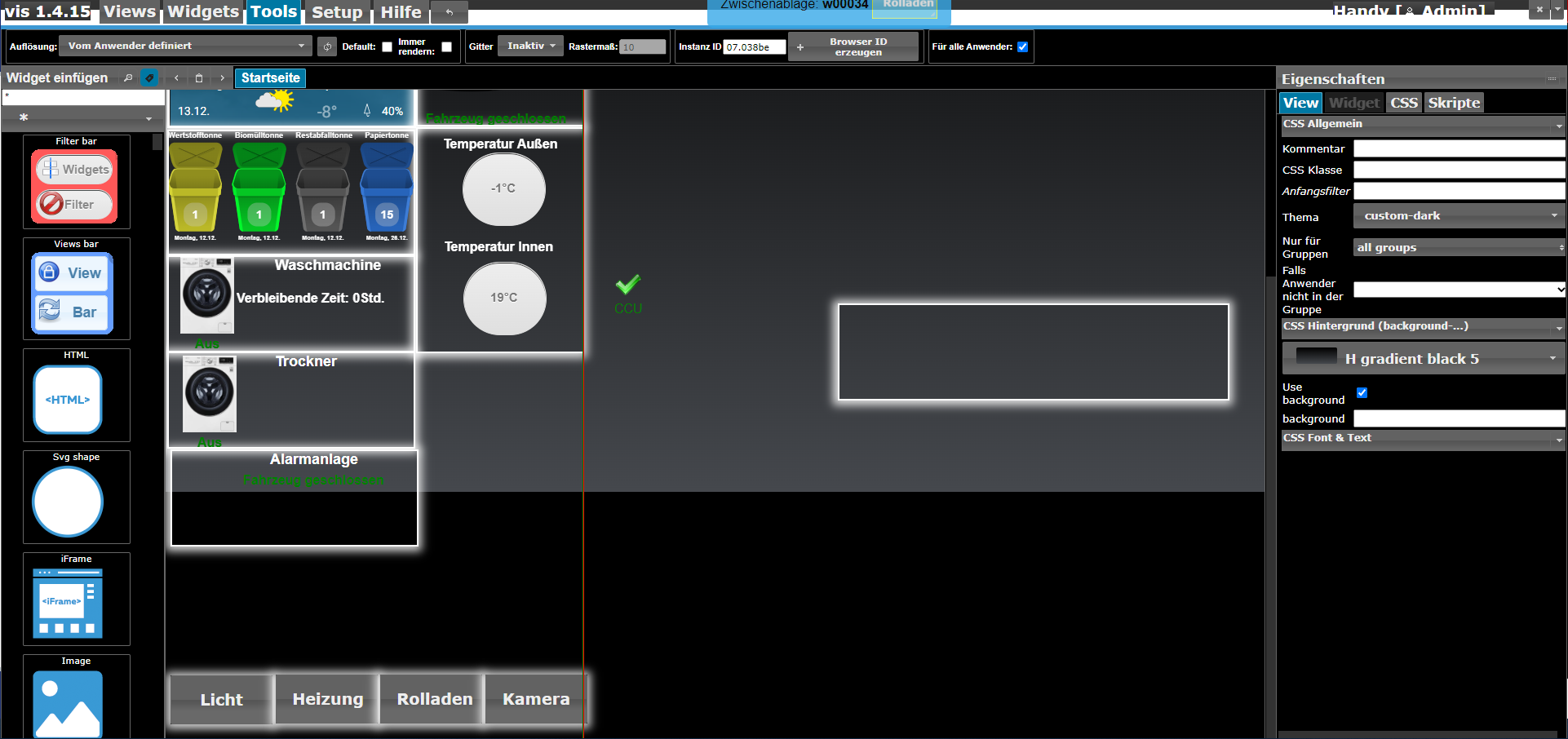Click the blue Papiertonne bin
Screen dimensions: 1568x739
click(x=387, y=188)
